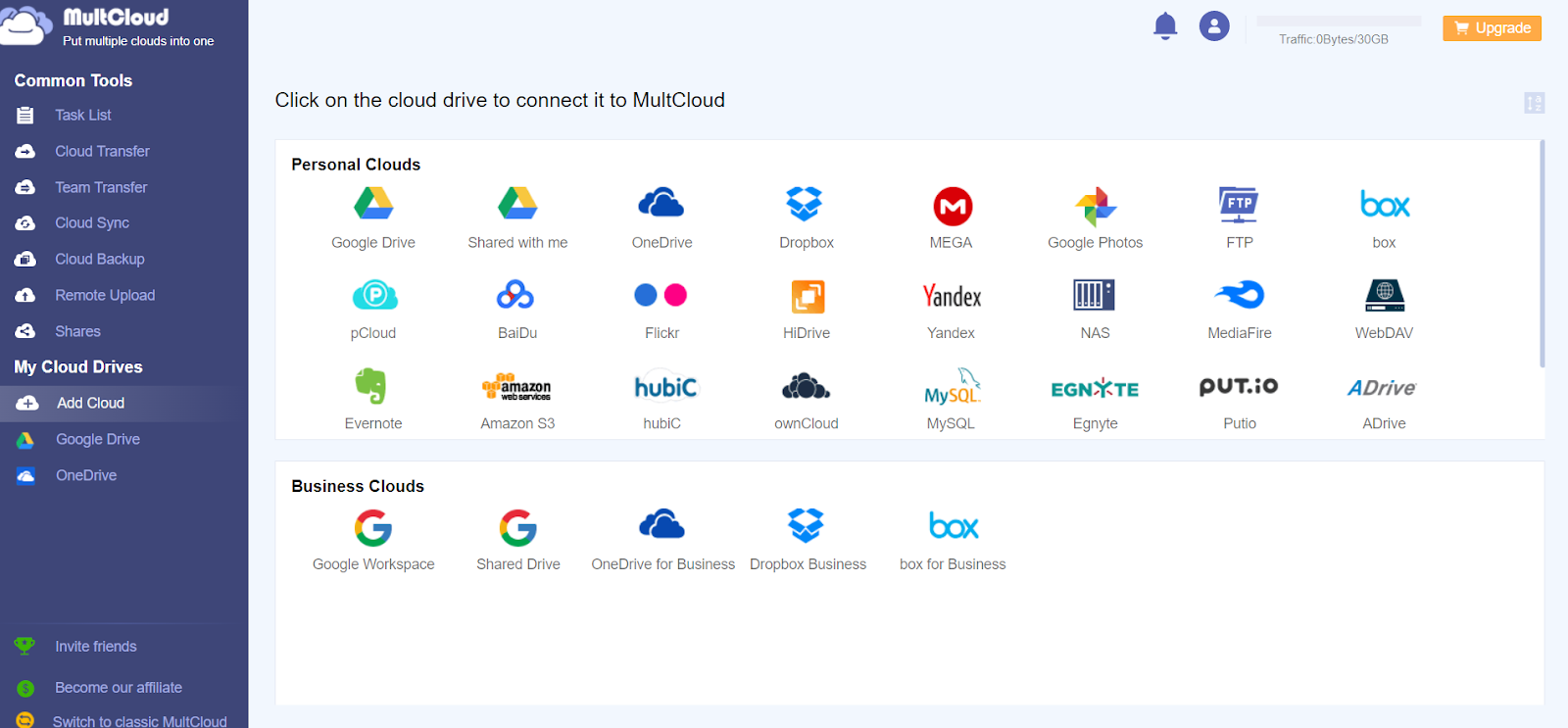Connect the pCloud drive
The width and height of the screenshot is (1568, 728).
(373, 295)
